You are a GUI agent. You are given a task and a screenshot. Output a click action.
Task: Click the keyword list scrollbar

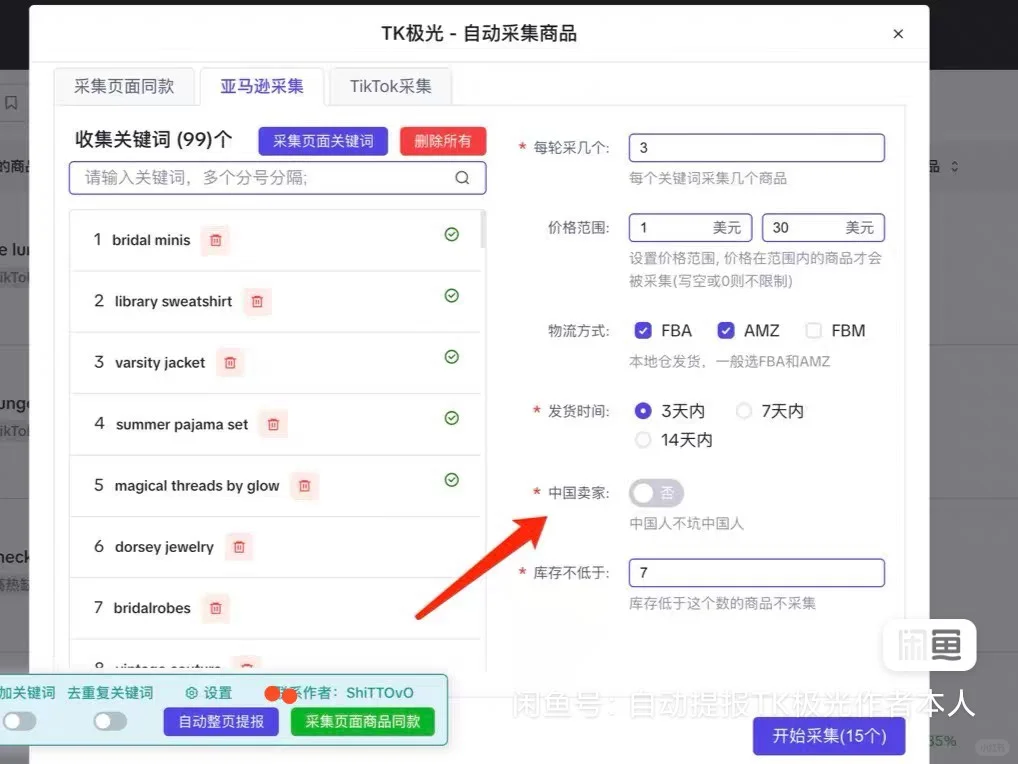[x=483, y=229]
